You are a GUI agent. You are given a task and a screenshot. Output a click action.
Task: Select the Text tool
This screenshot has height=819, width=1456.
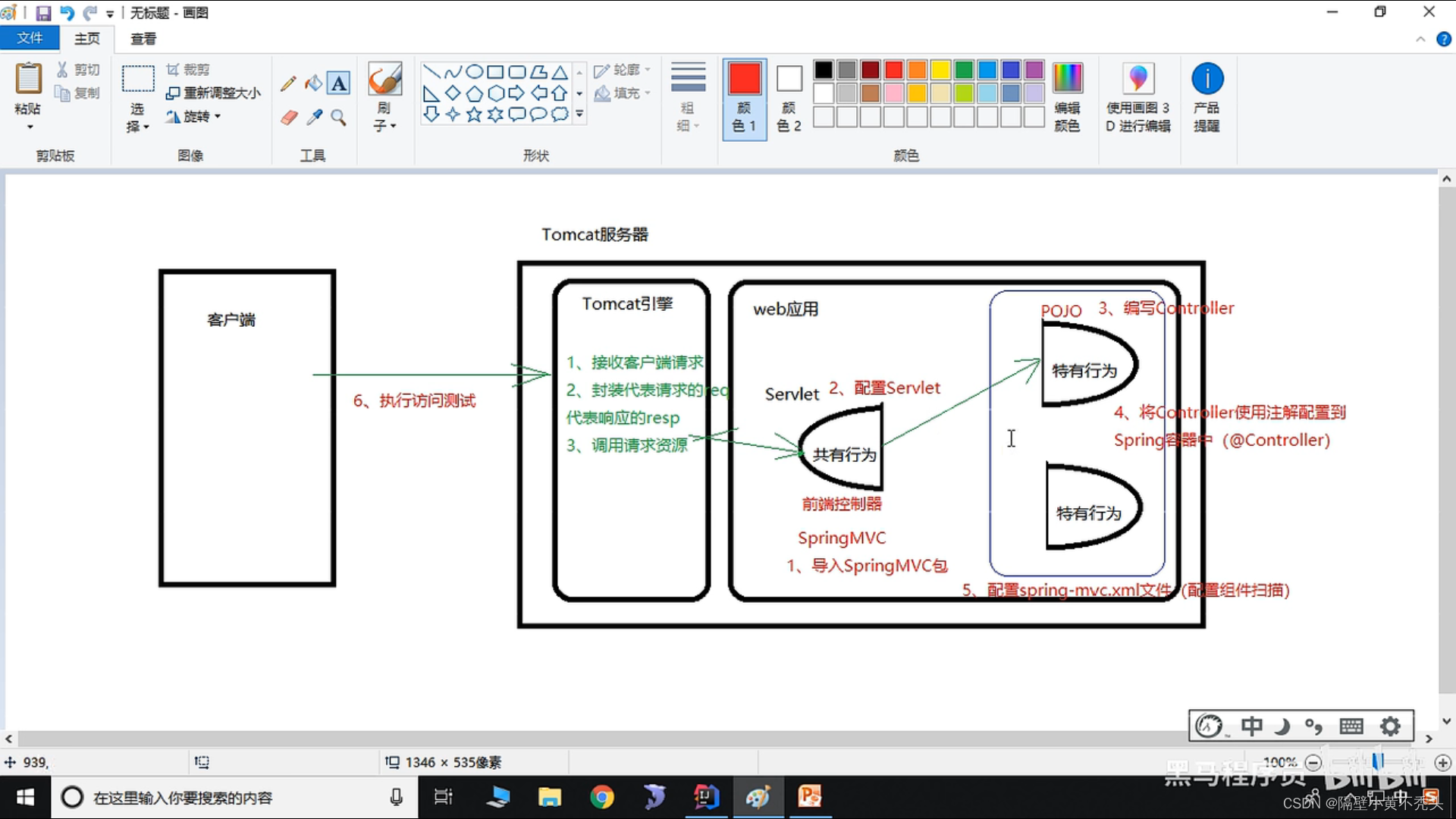[338, 83]
